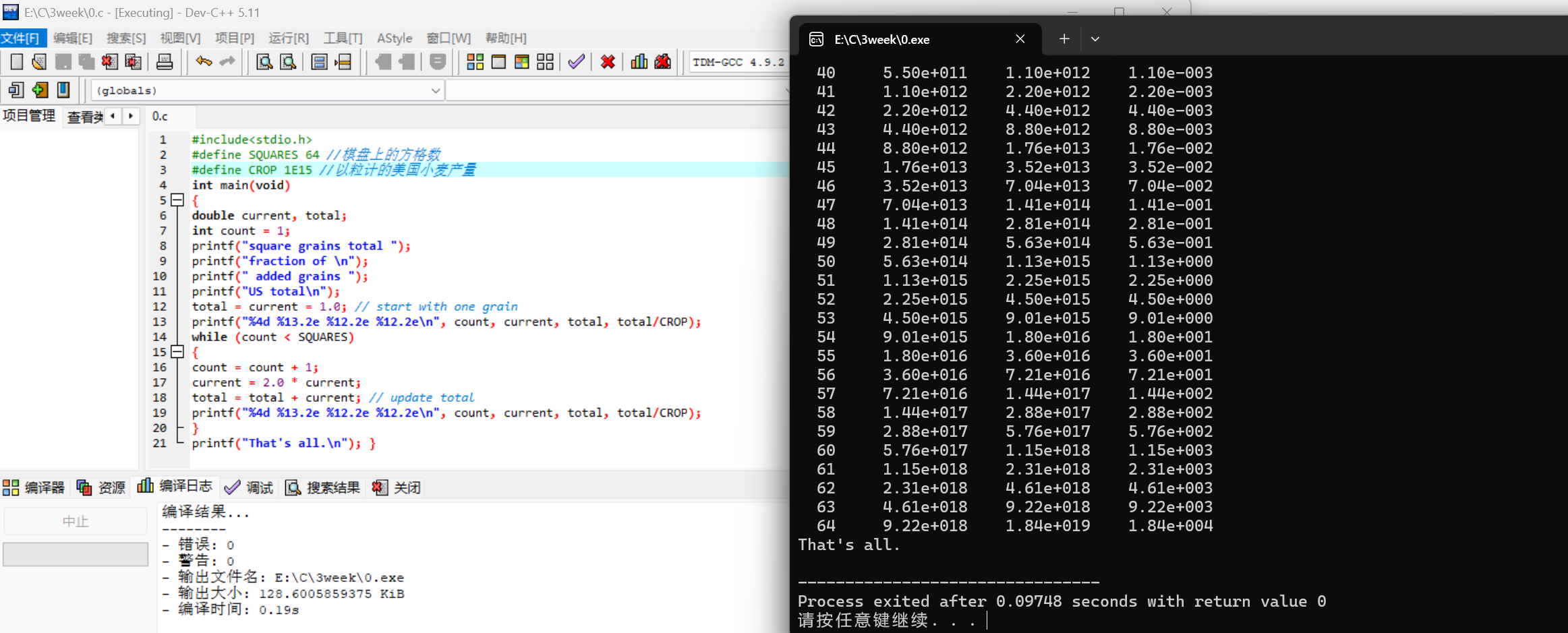Click terminal output row for square 64
This screenshot has width=1568, height=633.
tap(1014, 526)
